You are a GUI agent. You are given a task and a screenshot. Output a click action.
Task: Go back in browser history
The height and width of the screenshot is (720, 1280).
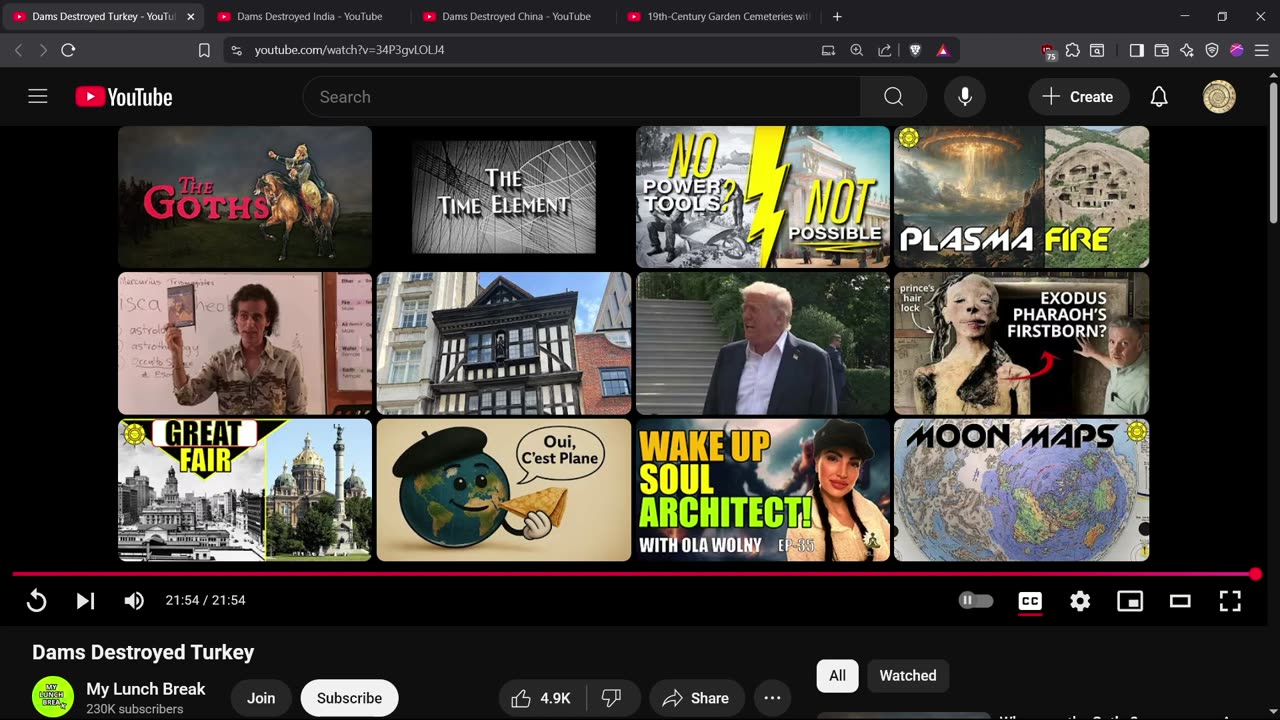[x=18, y=50]
